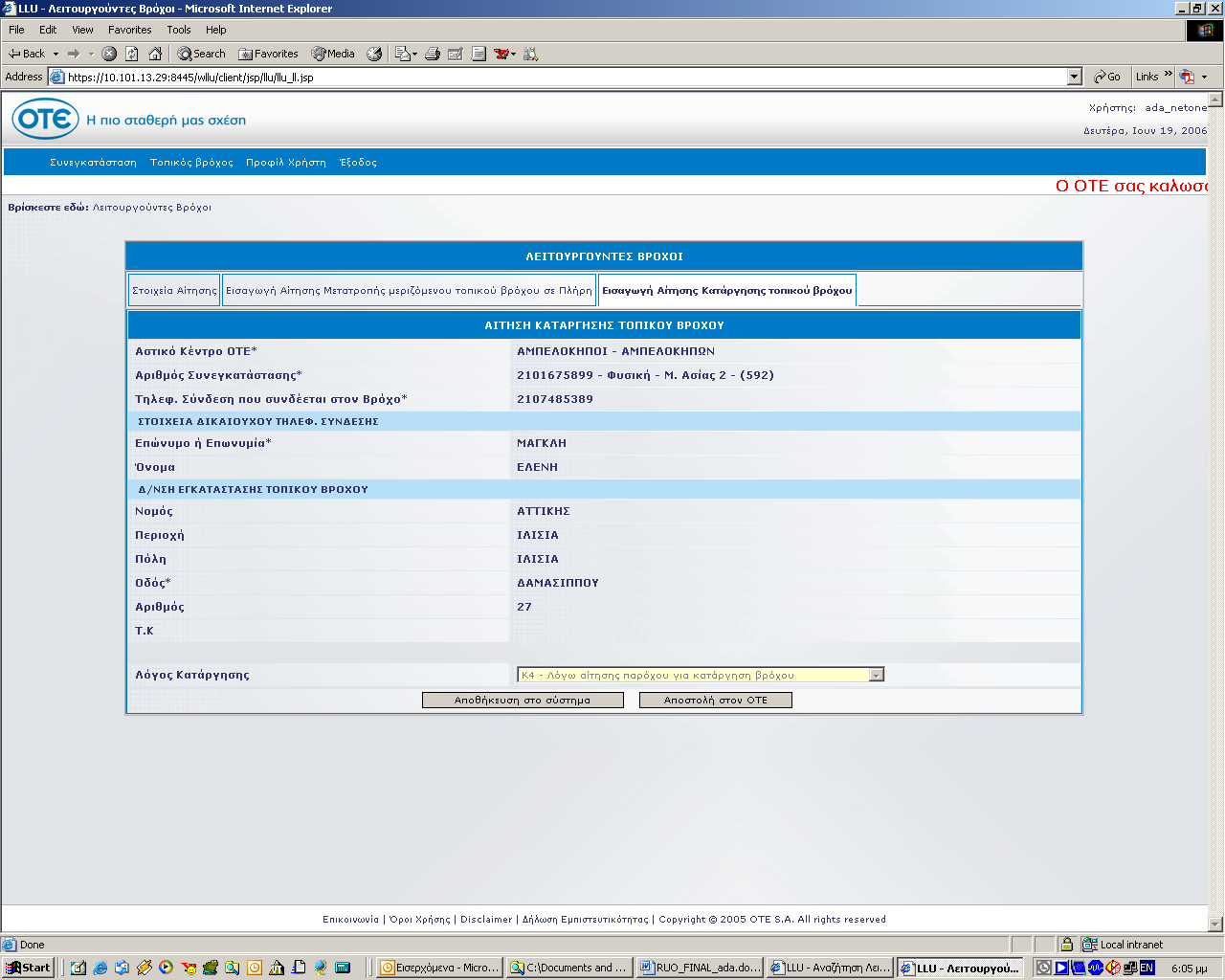Screen dimensions: 1225x980
Task: Click the Back arrow in IE toolbar
Action: (27, 54)
